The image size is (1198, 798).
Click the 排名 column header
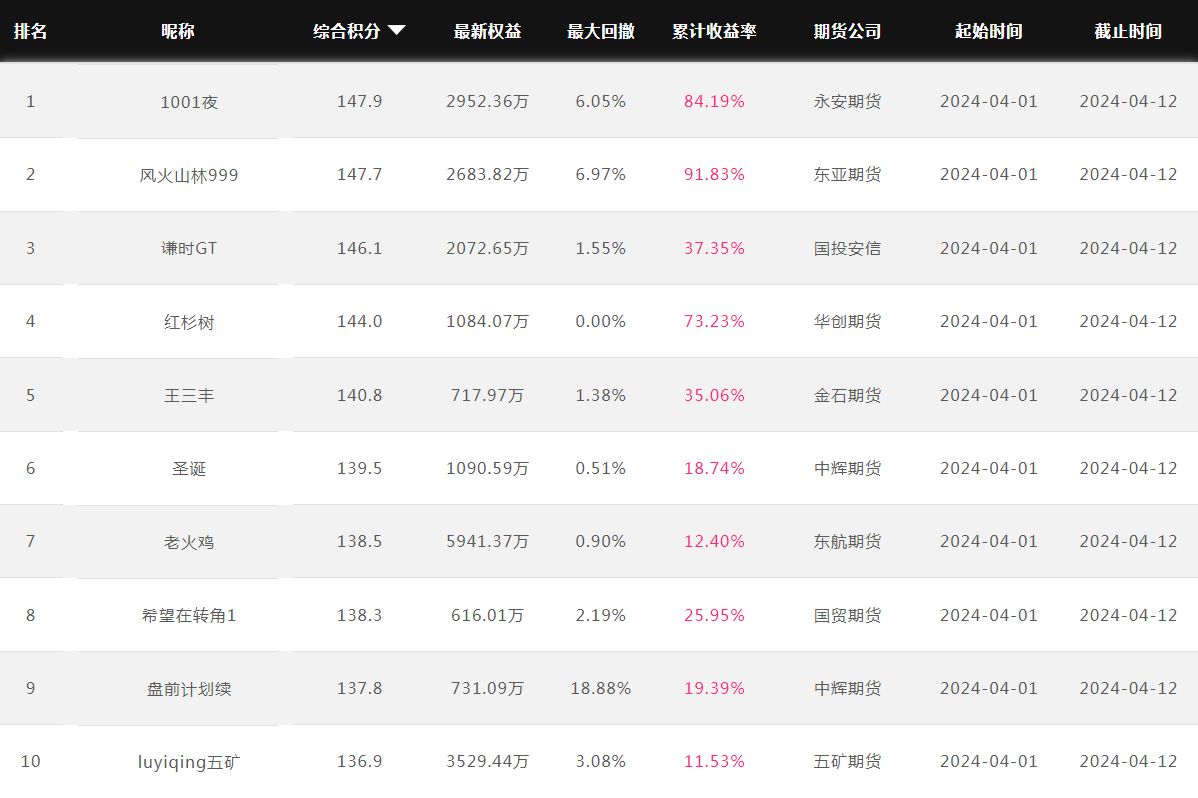(31, 31)
